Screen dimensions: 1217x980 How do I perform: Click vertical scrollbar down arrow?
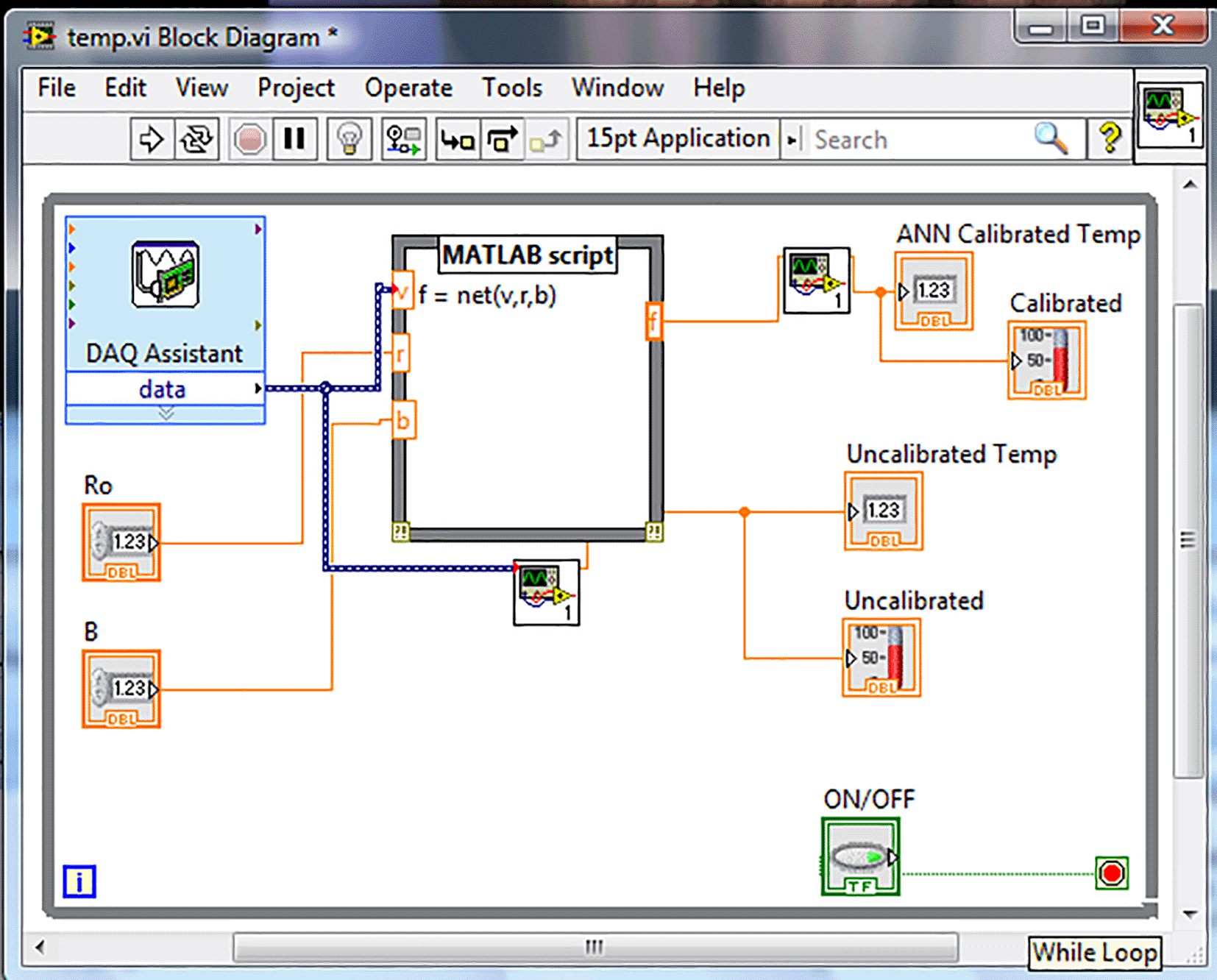pos(1190,914)
